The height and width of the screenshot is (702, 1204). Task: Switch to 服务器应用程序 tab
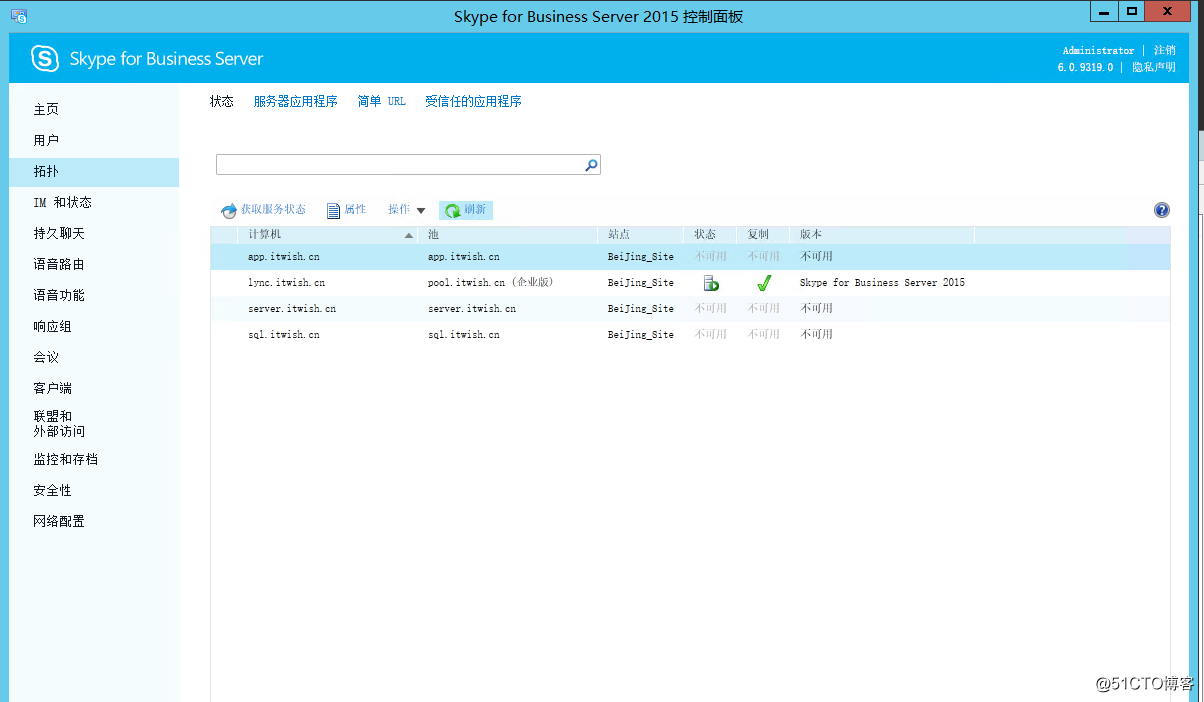296,101
